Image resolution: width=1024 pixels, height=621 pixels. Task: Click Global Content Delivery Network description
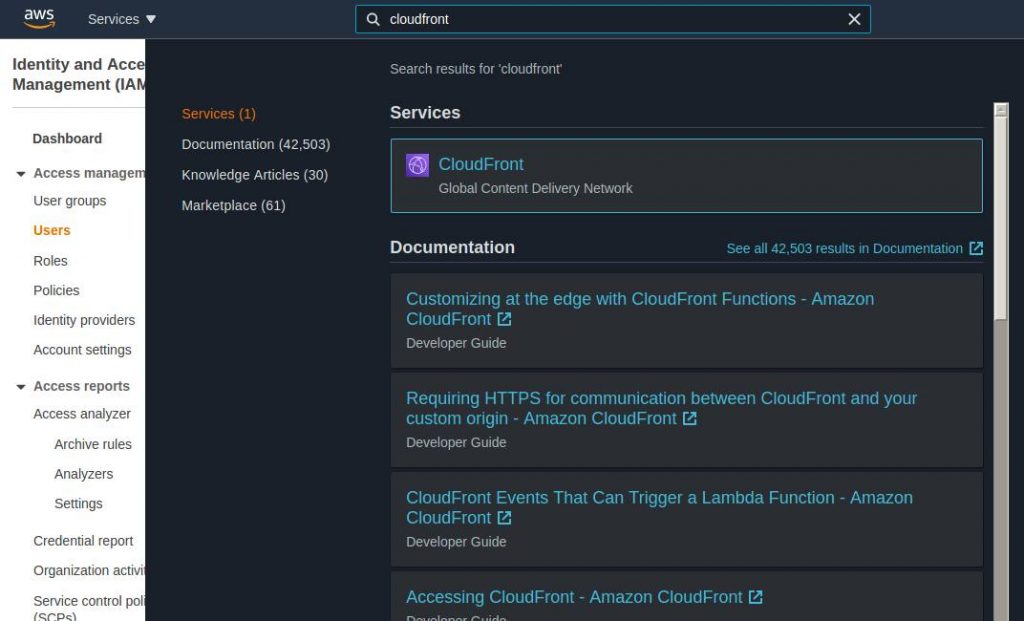(x=536, y=189)
